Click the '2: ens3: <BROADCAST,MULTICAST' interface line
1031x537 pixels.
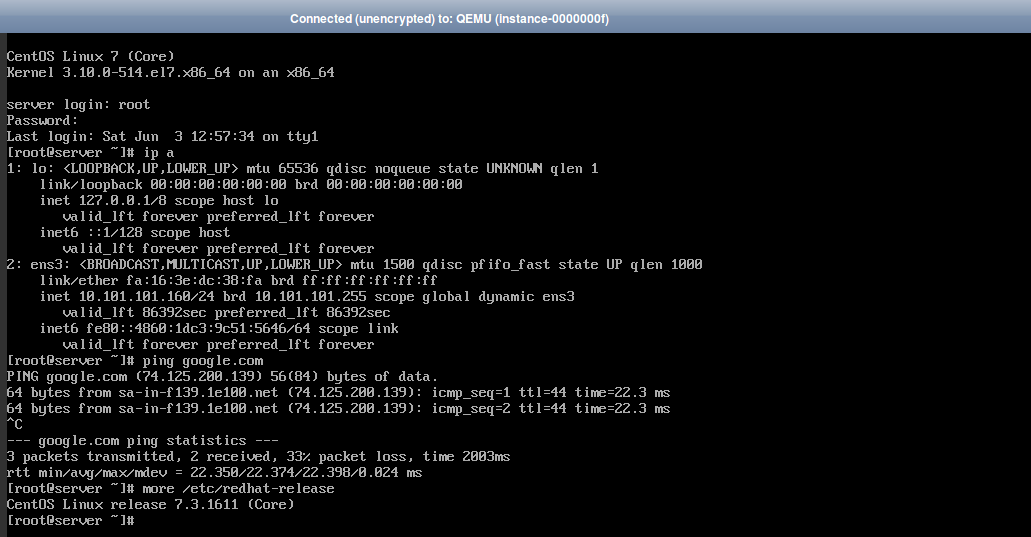[354, 264]
